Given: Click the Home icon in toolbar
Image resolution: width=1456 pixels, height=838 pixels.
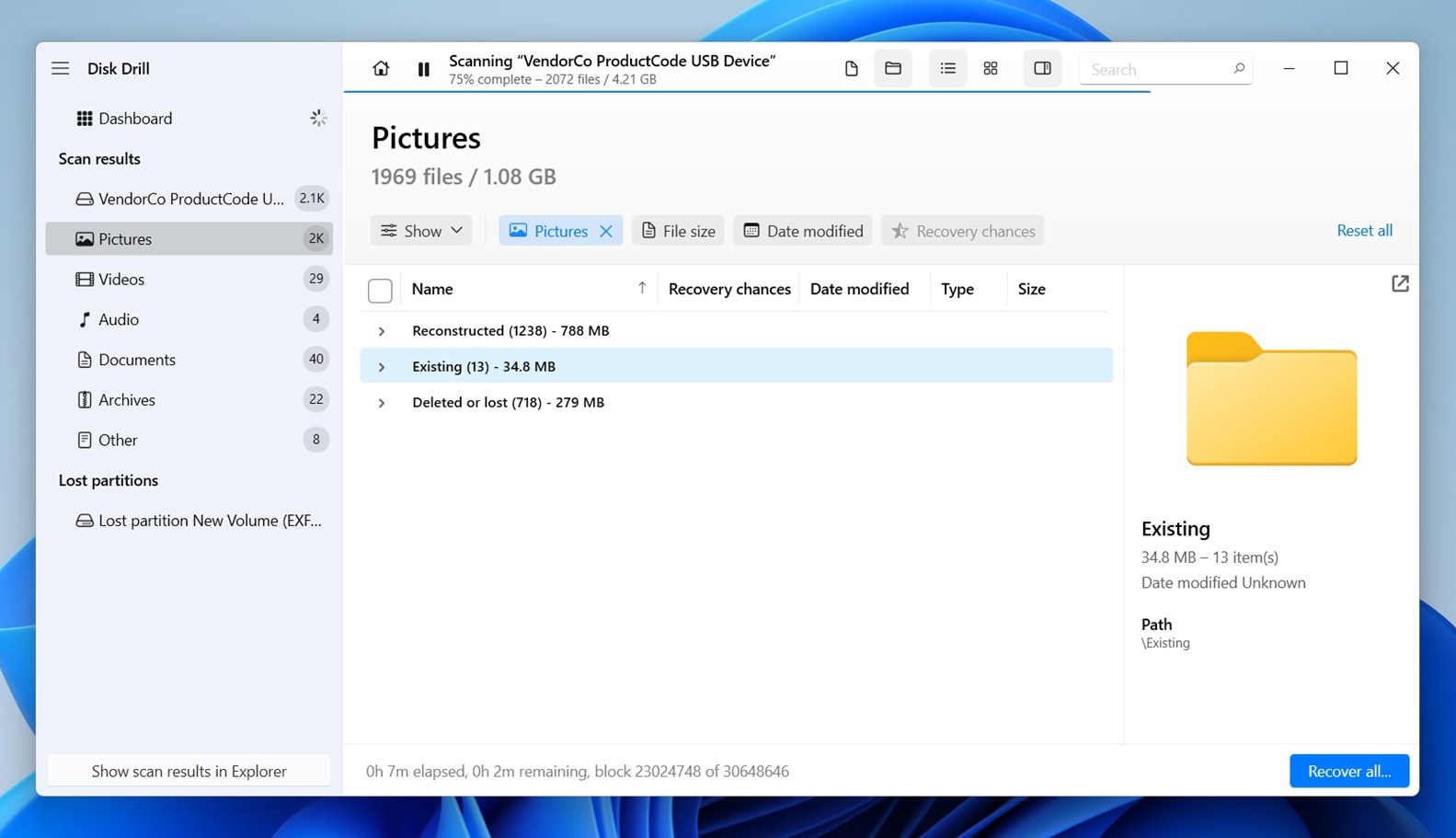Looking at the screenshot, I should point(381,69).
